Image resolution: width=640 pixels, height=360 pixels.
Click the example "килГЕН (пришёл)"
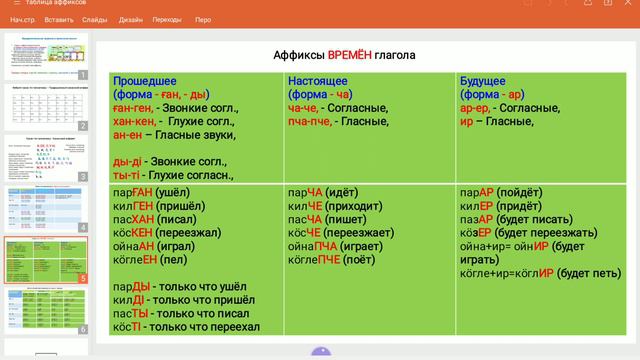159,206
